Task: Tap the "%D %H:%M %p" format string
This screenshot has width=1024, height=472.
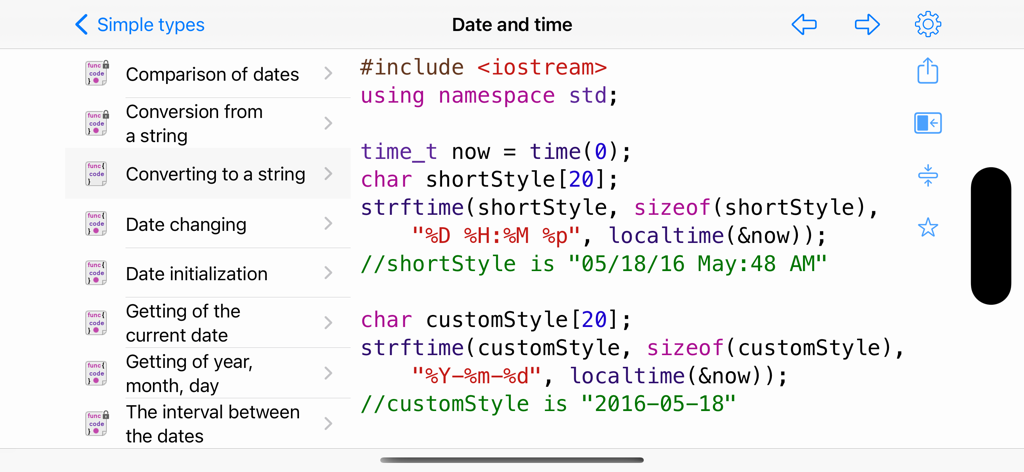Action: pyautogui.click(x=497, y=236)
